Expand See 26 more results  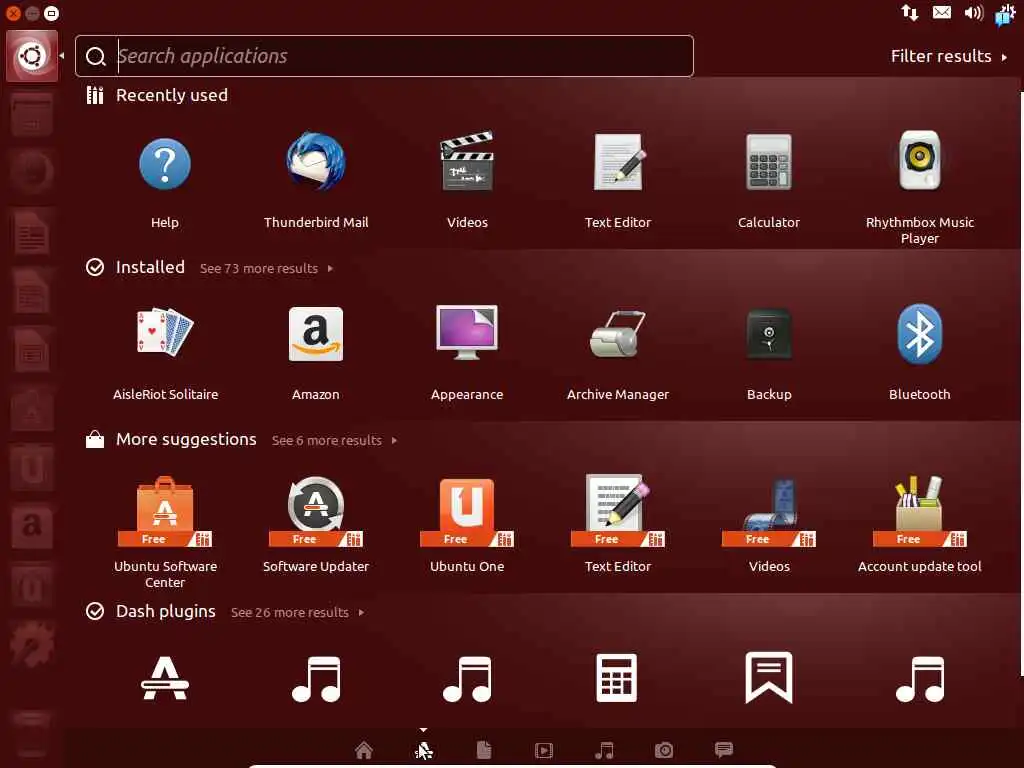297,613
